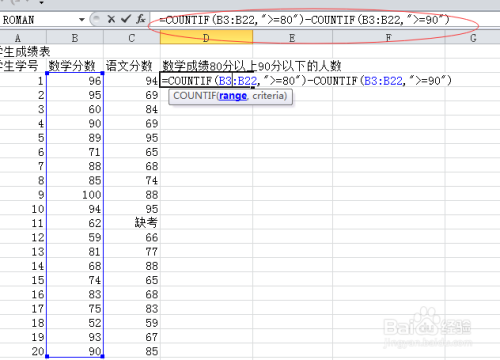Select the 数学成绩80分以上90分以下的人数 header cell
The image size is (500, 360).
click(x=252, y=66)
